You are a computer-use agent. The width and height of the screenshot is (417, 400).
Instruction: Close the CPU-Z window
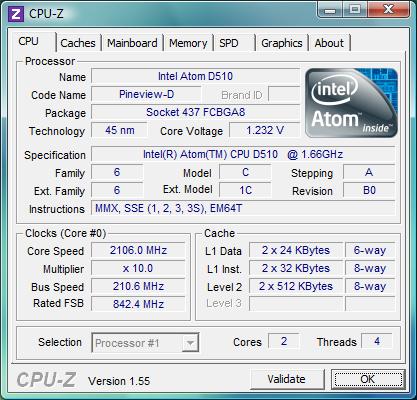pyautogui.click(x=388, y=9)
